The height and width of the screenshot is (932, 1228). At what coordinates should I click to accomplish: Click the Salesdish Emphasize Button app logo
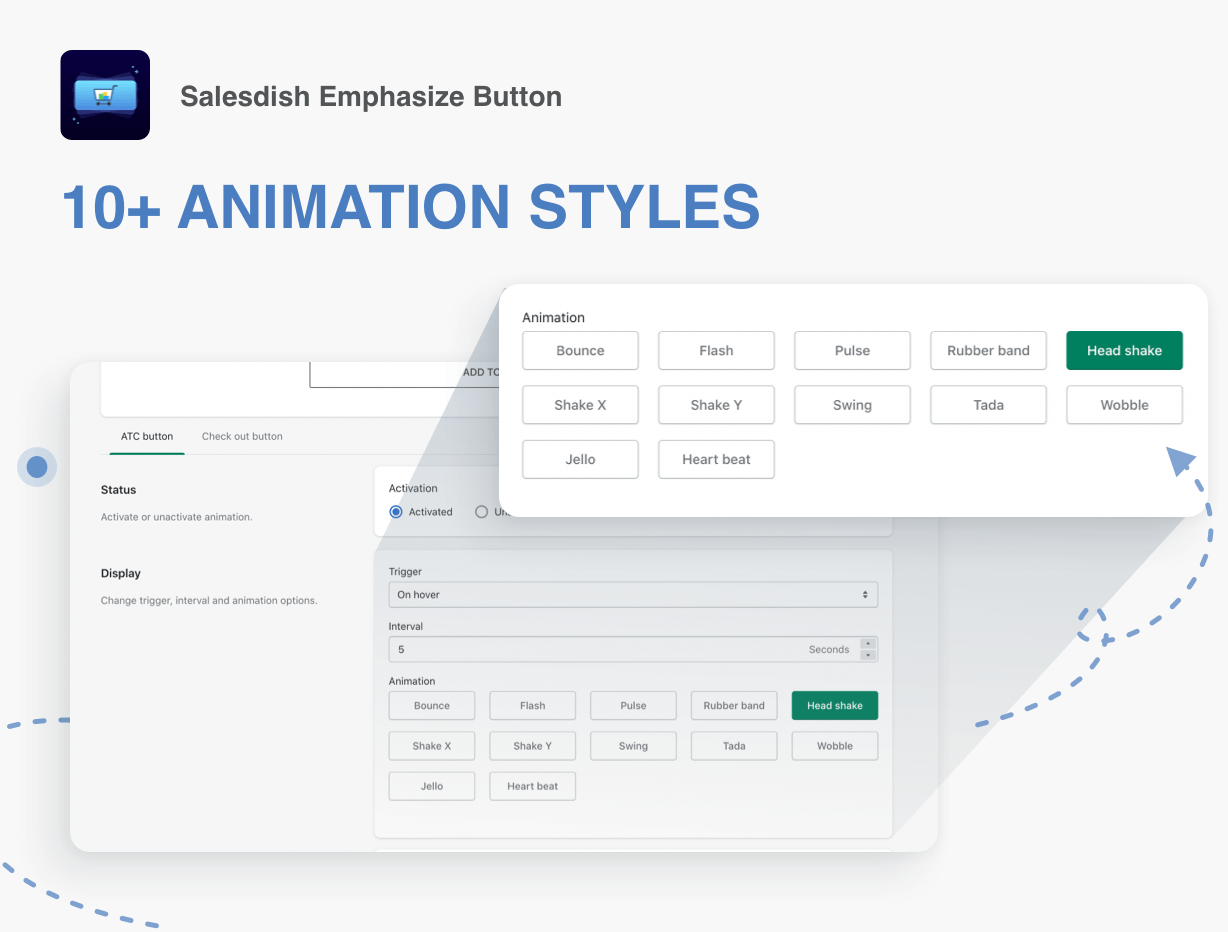click(x=105, y=95)
